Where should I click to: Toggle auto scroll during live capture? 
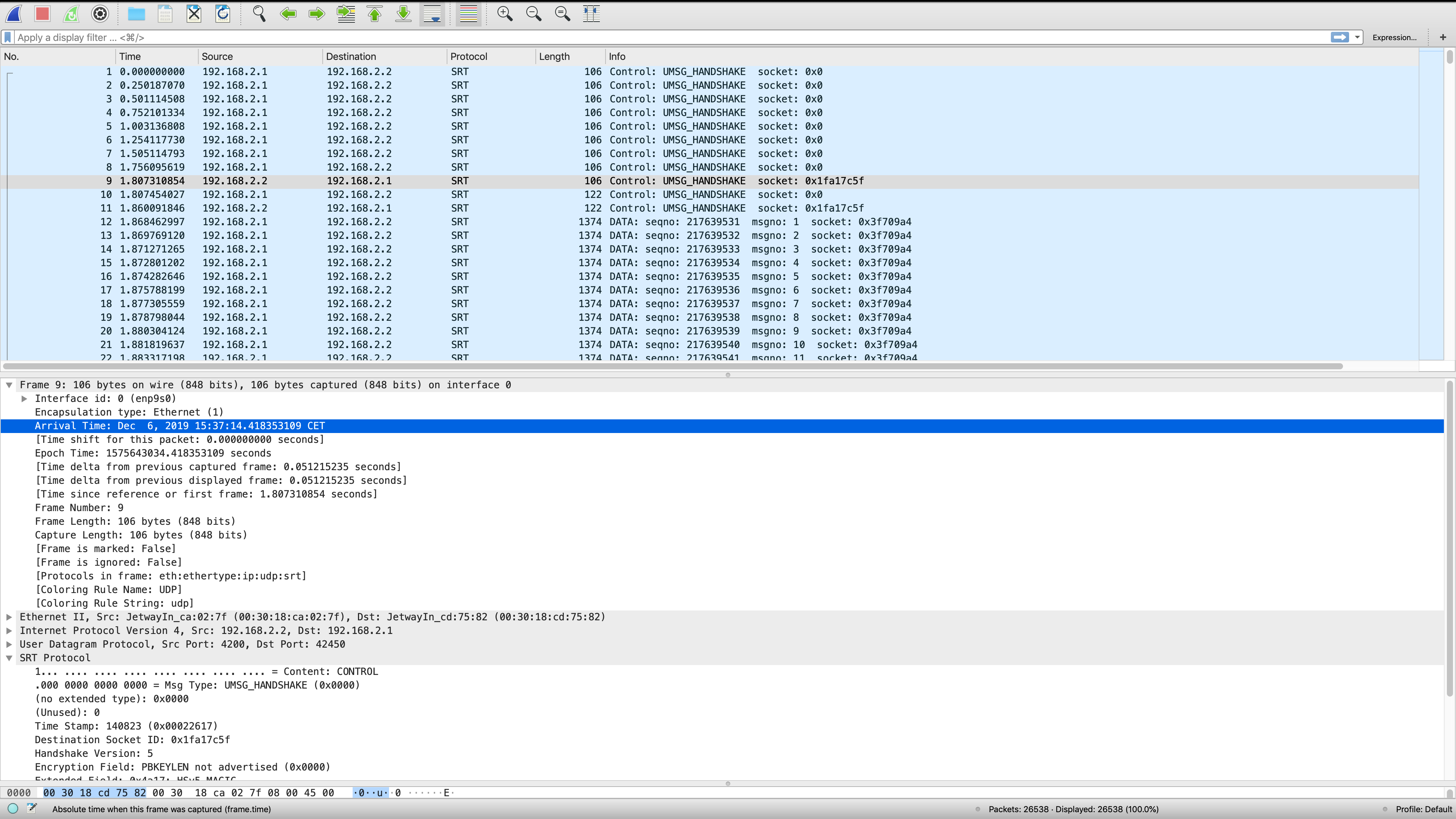[x=432, y=14]
